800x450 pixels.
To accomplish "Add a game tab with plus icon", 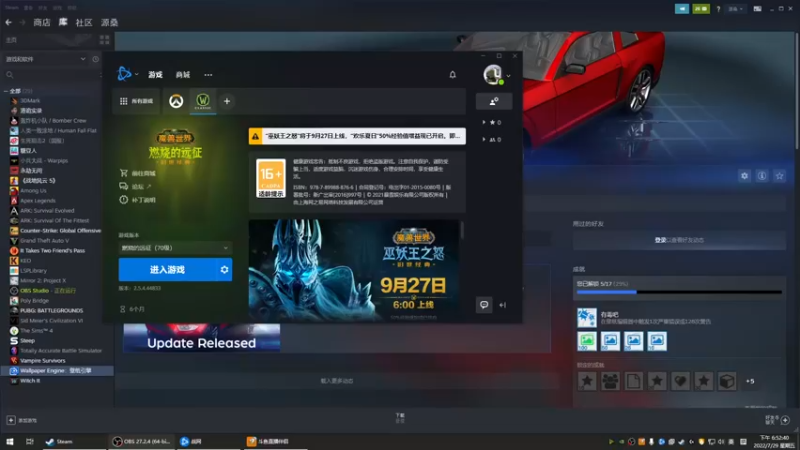I will [227, 101].
